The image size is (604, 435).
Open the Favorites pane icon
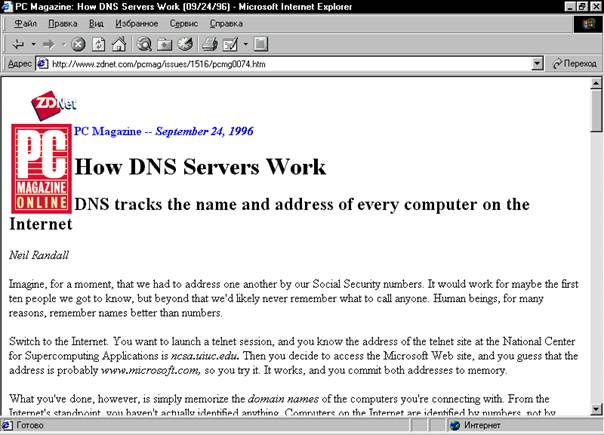click(164, 44)
